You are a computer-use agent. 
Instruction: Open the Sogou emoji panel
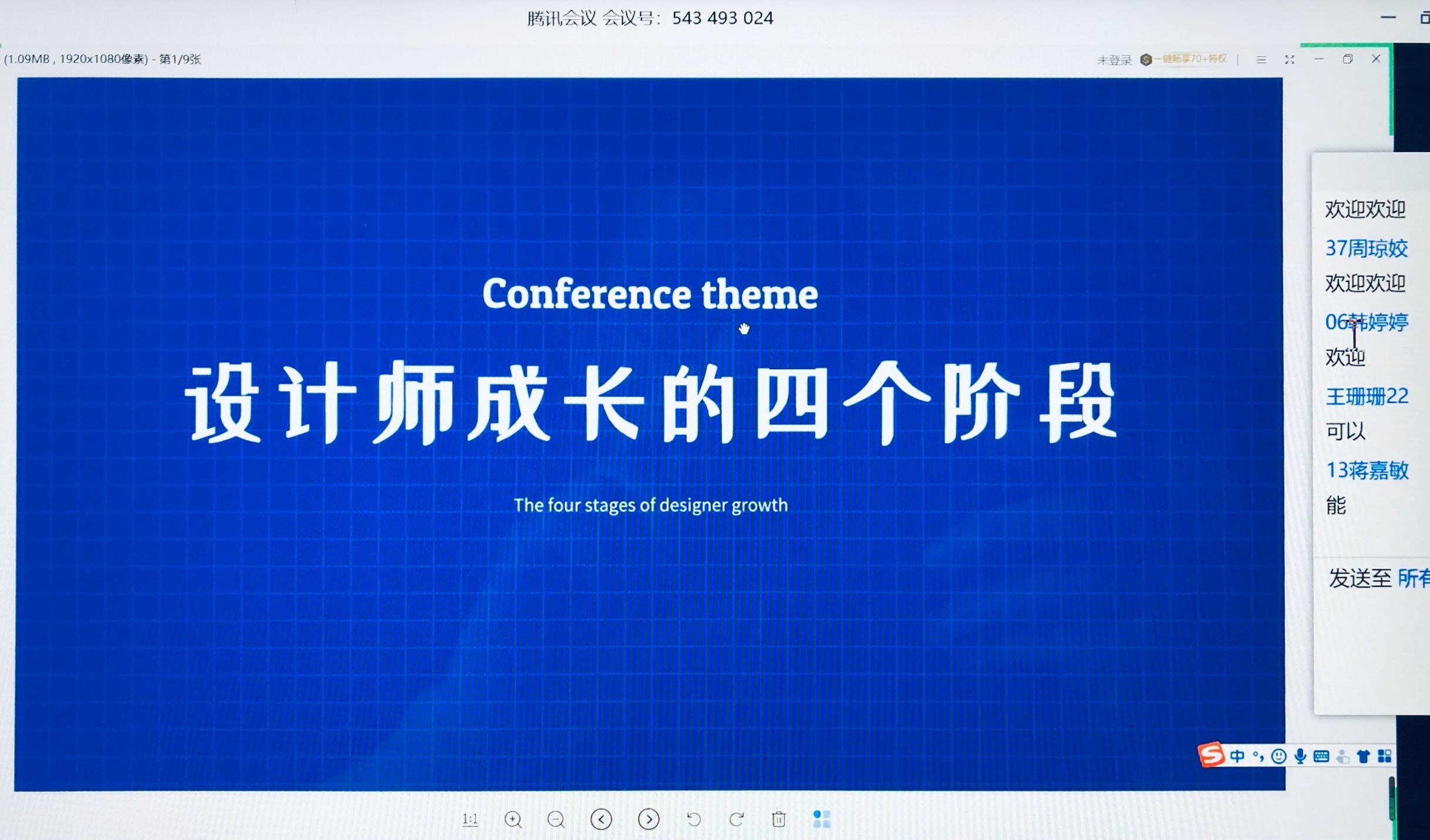1279,756
